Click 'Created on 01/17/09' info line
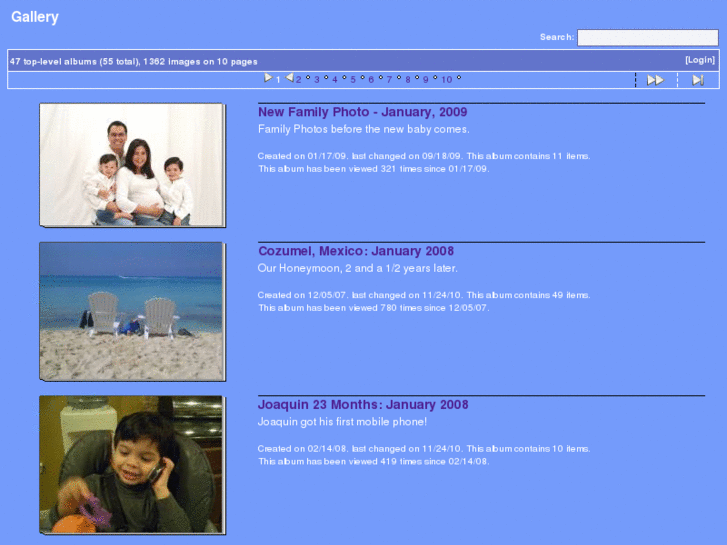727x545 pixels. 424,156
